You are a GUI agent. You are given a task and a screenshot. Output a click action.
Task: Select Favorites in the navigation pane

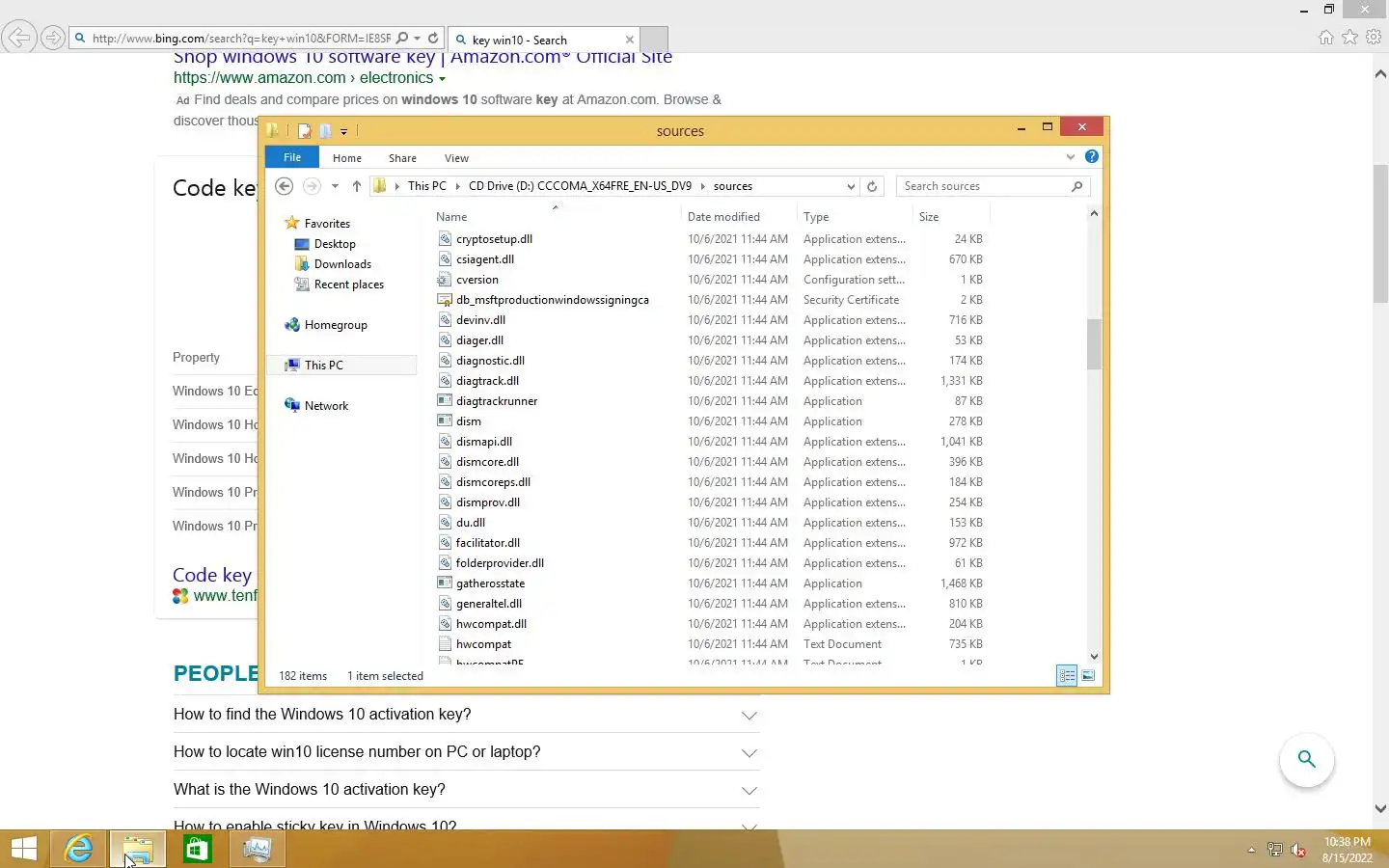click(x=327, y=223)
